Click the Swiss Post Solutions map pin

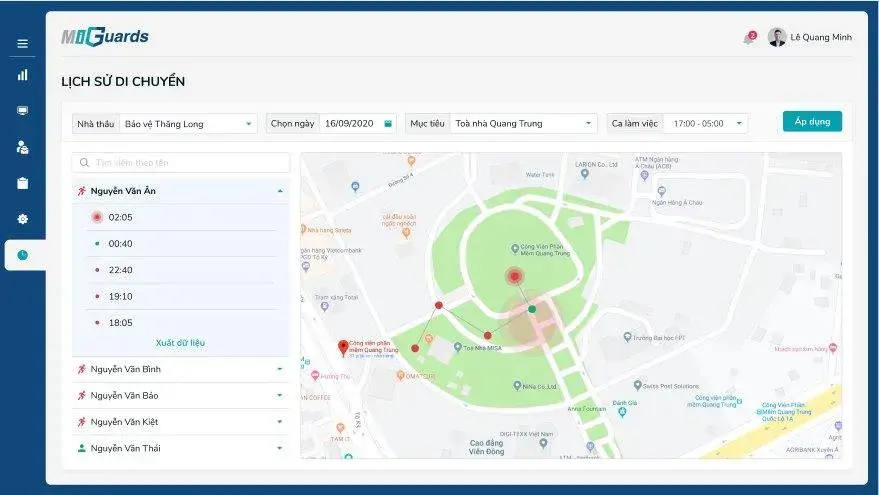click(637, 385)
